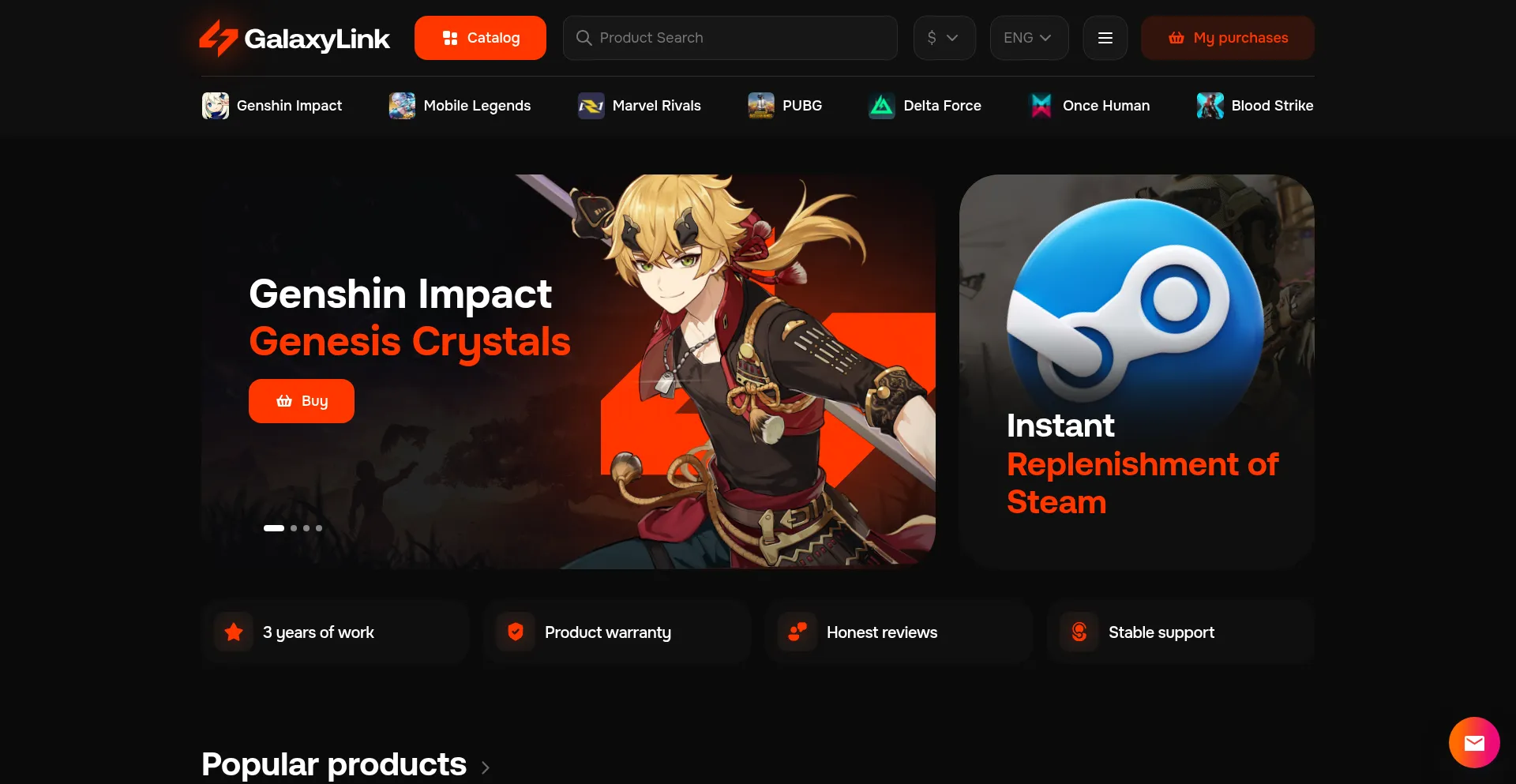Screen dimensions: 1516x784
Task: Click into the Product Search field
Action: tap(730, 38)
